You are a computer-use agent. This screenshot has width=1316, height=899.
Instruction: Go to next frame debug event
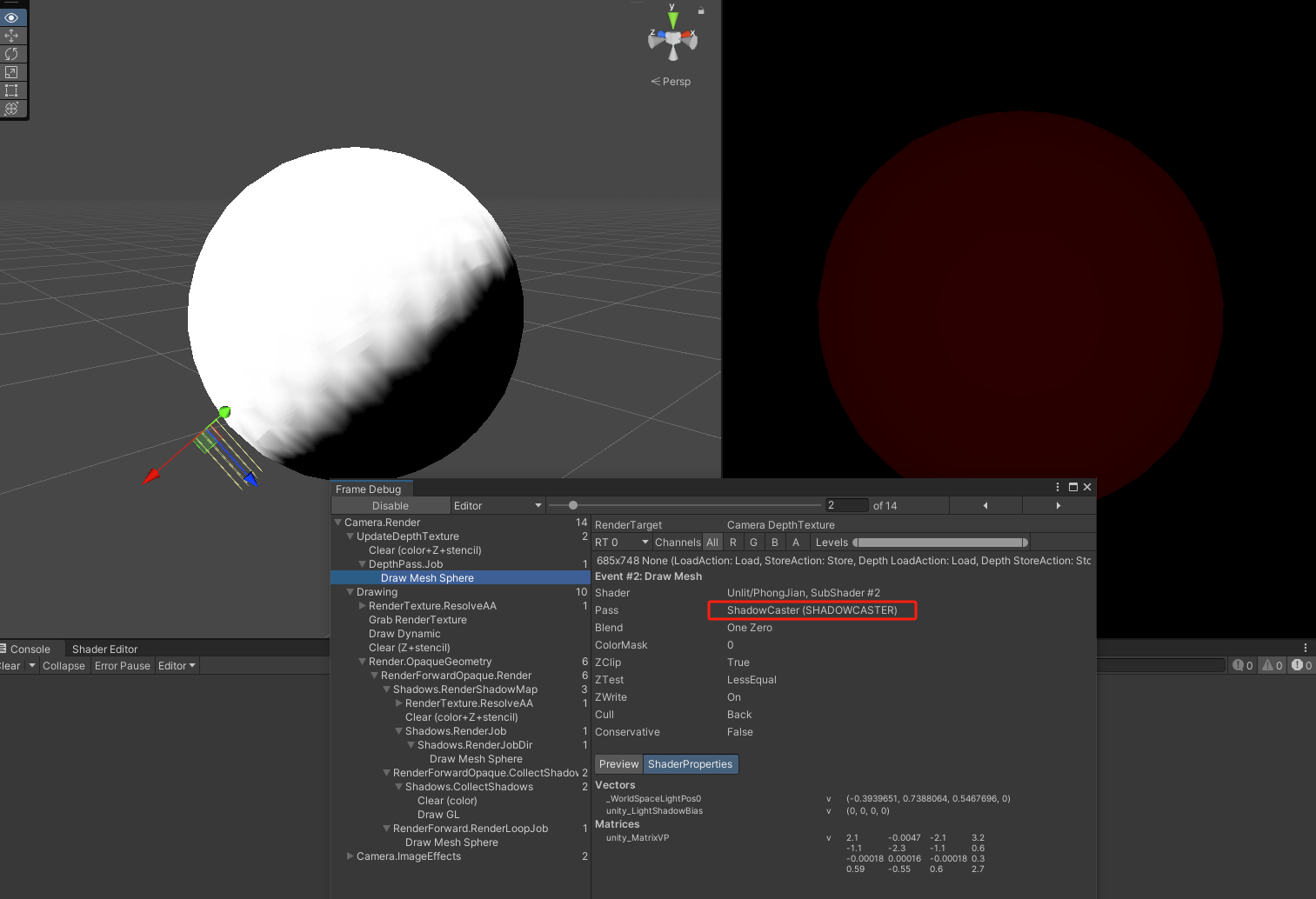(1059, 505)
